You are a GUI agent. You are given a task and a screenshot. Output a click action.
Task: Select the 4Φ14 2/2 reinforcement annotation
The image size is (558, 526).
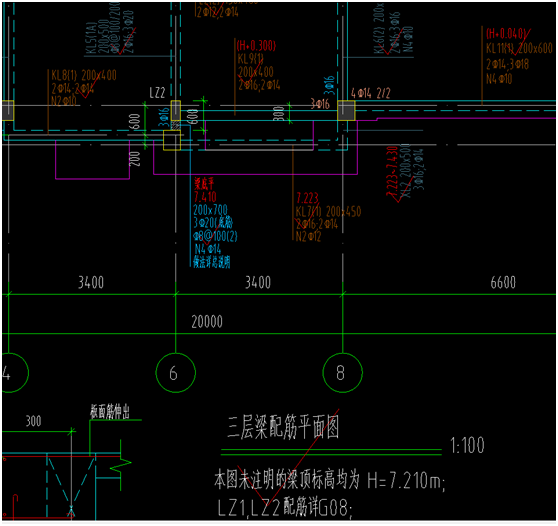370,94
